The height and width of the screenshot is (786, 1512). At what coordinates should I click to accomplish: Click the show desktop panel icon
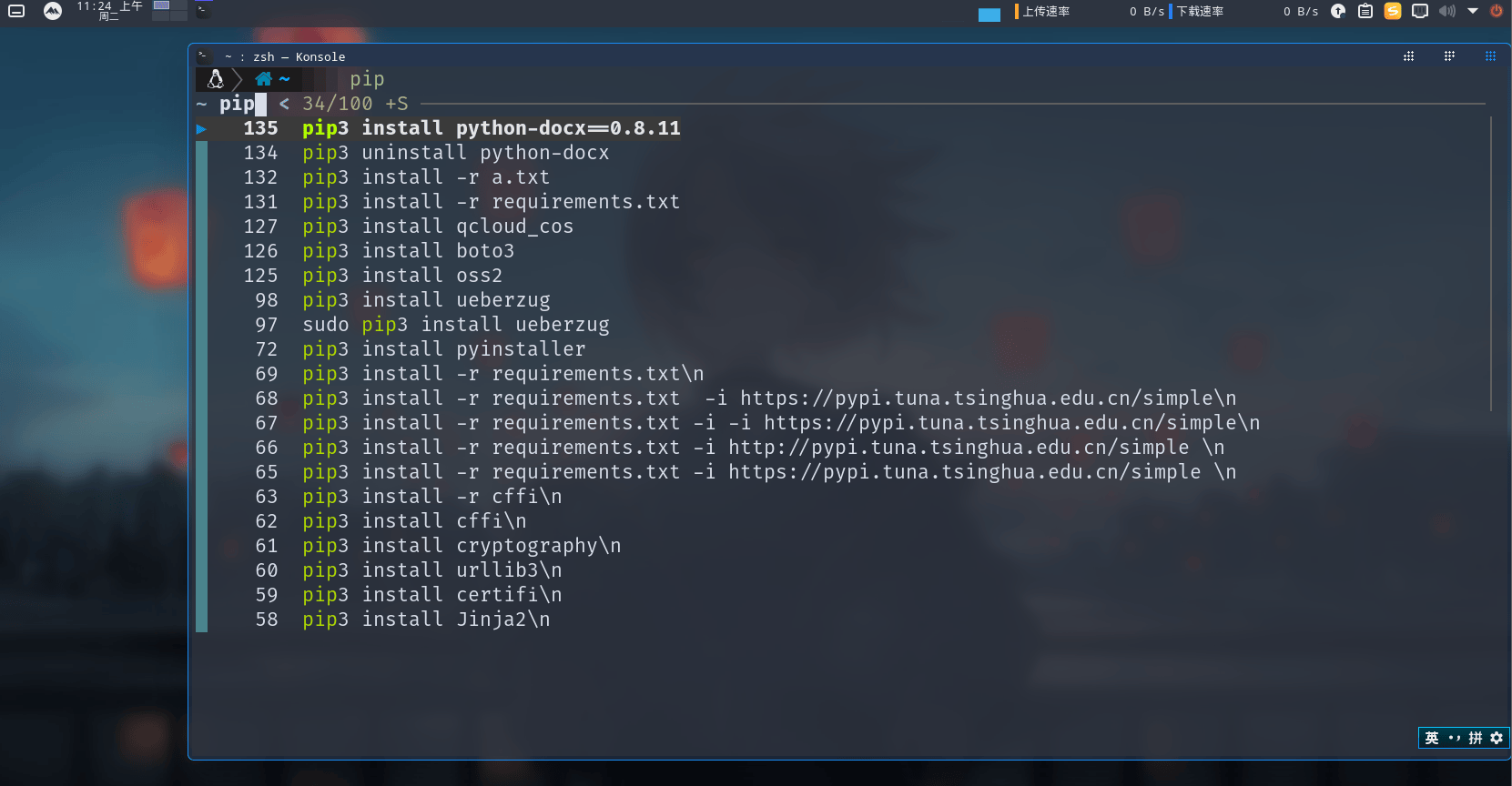(16, 11)
